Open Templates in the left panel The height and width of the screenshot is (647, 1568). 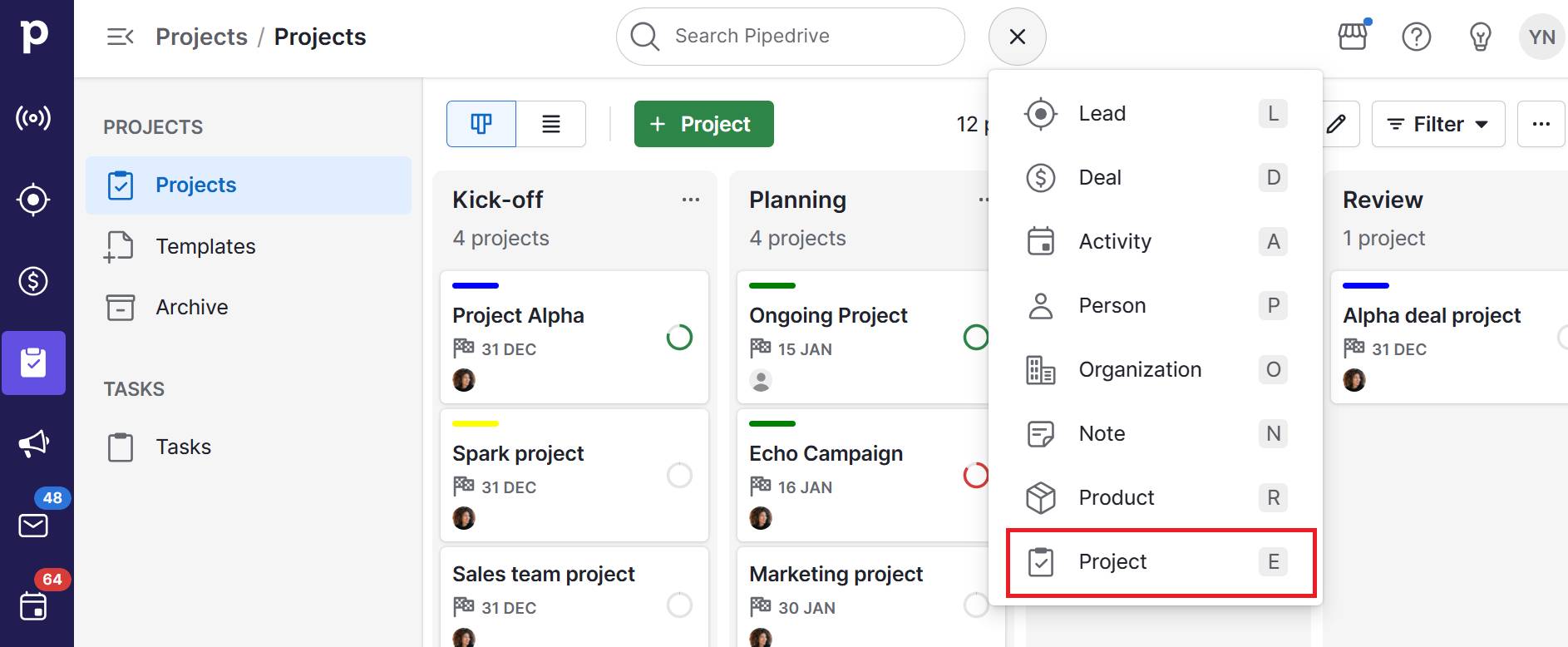coord(249,246)
